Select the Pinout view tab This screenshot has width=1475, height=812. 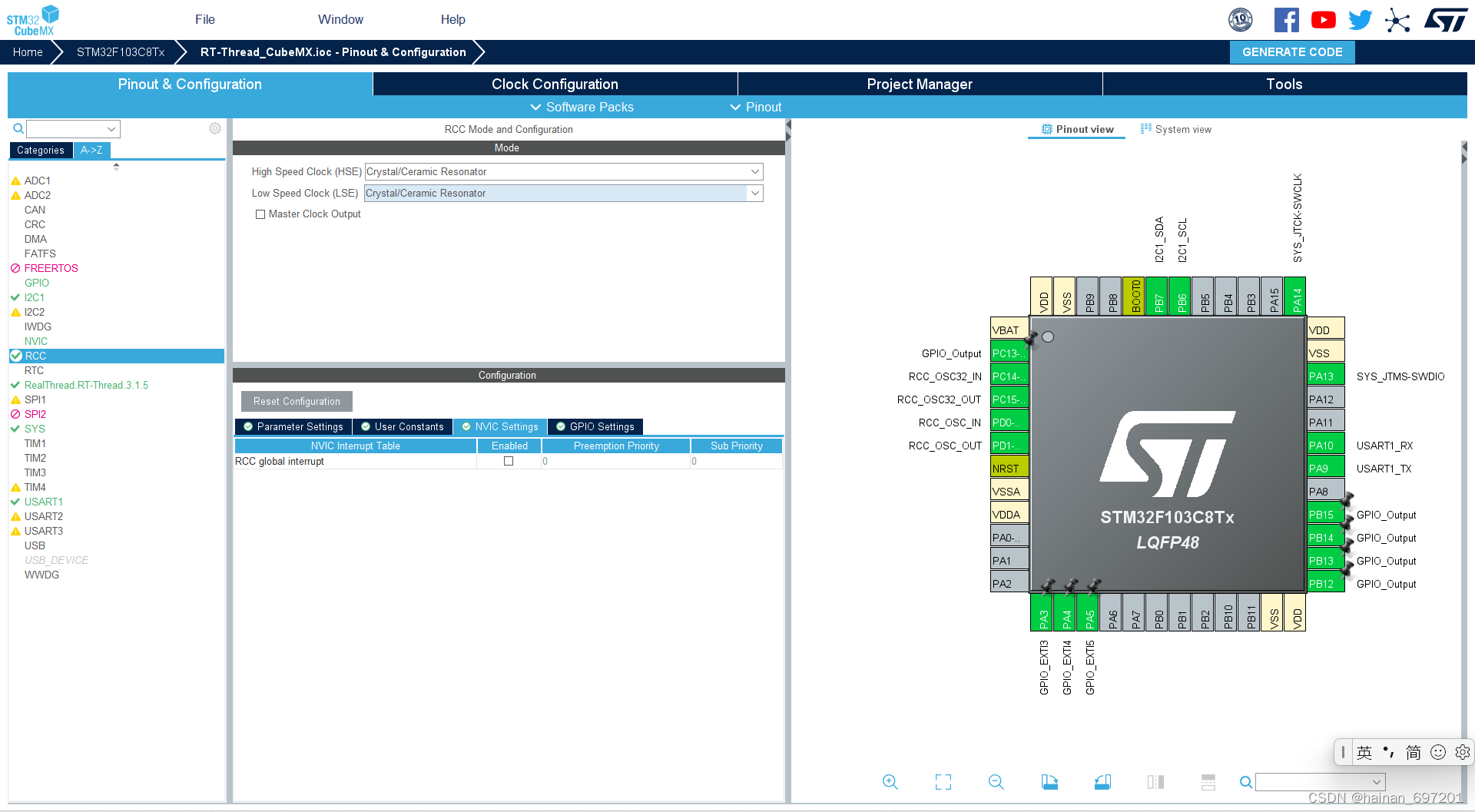(x=1077, y=129)
